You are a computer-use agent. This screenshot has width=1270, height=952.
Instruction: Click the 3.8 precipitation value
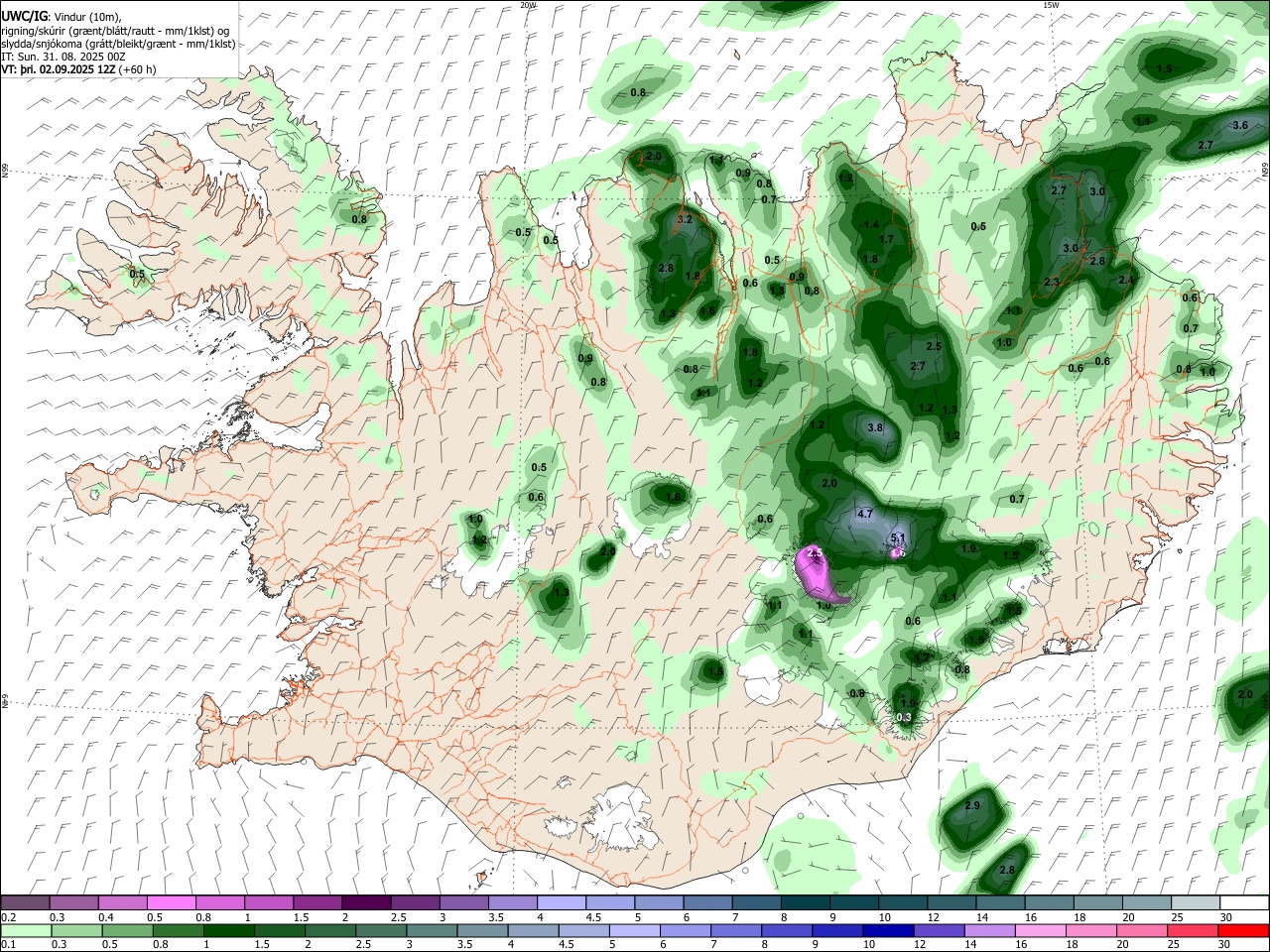875,428
